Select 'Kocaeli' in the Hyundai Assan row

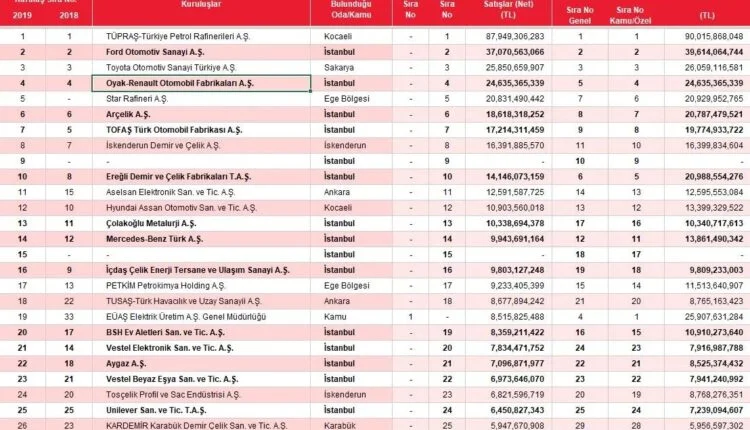click(338, 208)
